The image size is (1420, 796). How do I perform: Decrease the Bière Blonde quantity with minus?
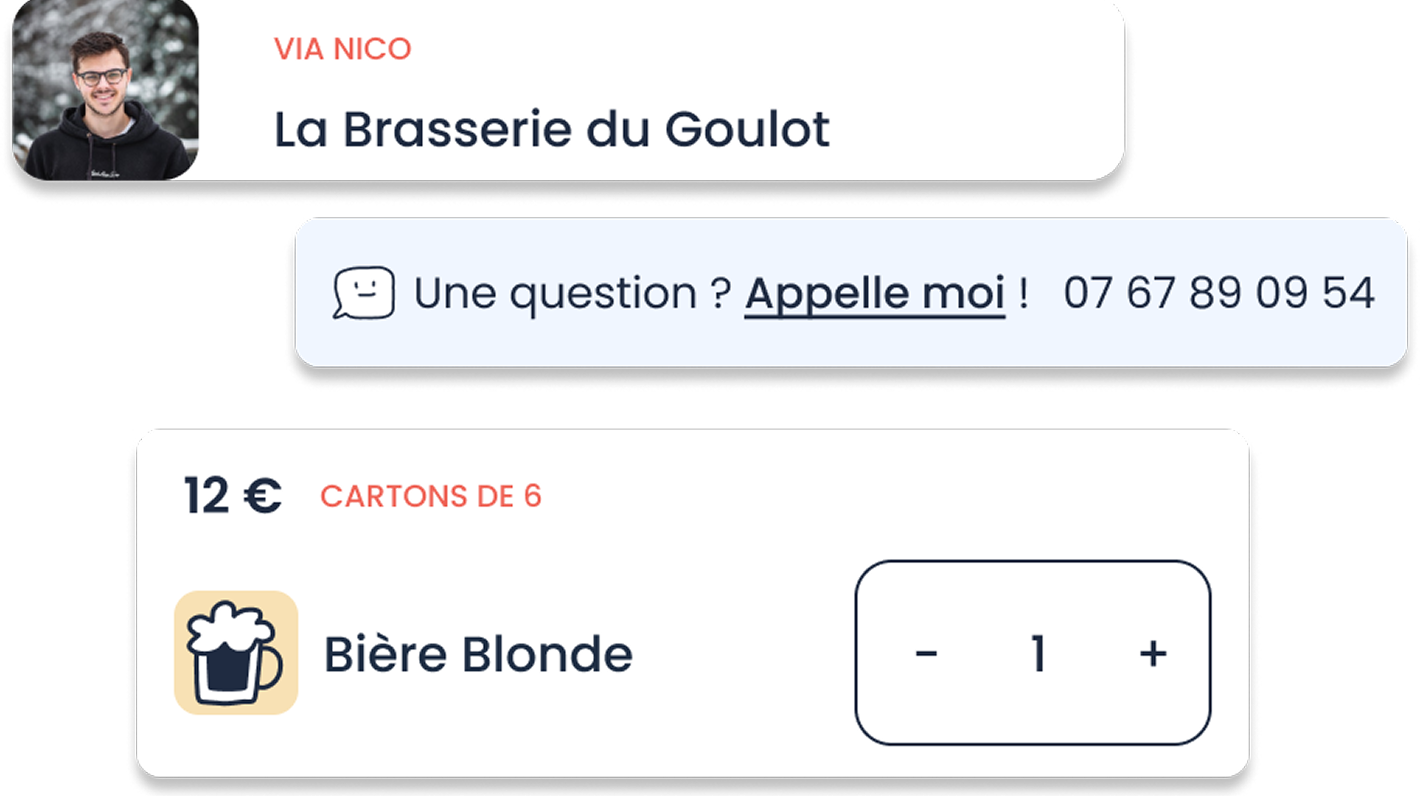click(926, 654)
